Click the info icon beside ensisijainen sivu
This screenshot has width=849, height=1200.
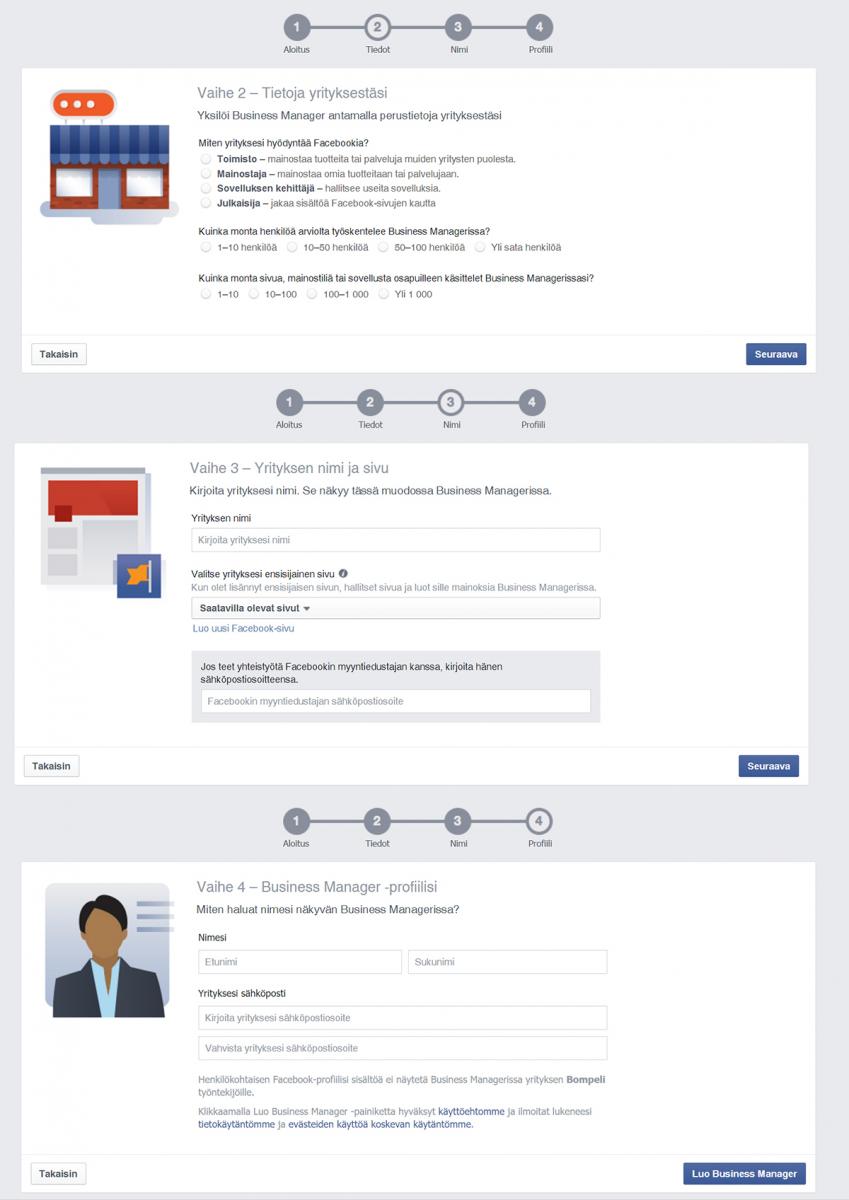(343, 574)
